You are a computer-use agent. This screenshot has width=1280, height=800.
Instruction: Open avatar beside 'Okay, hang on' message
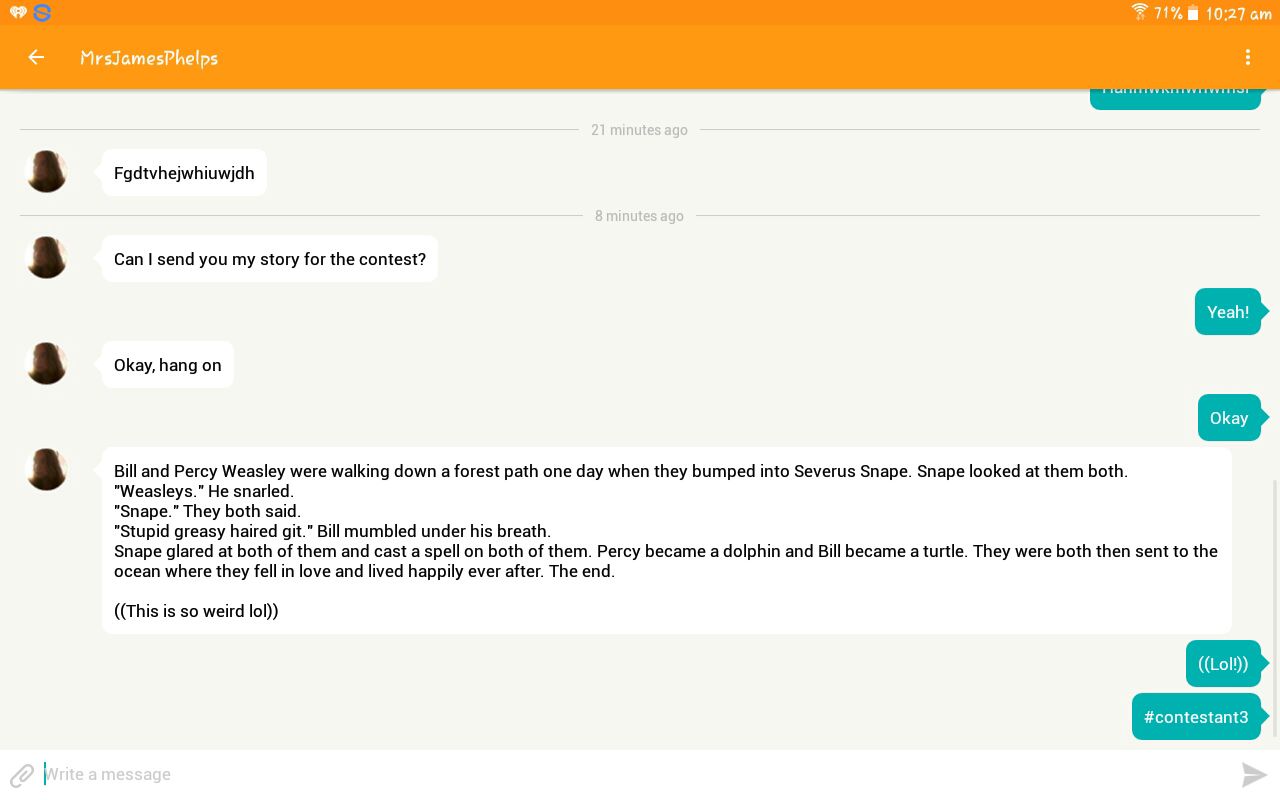46,364
